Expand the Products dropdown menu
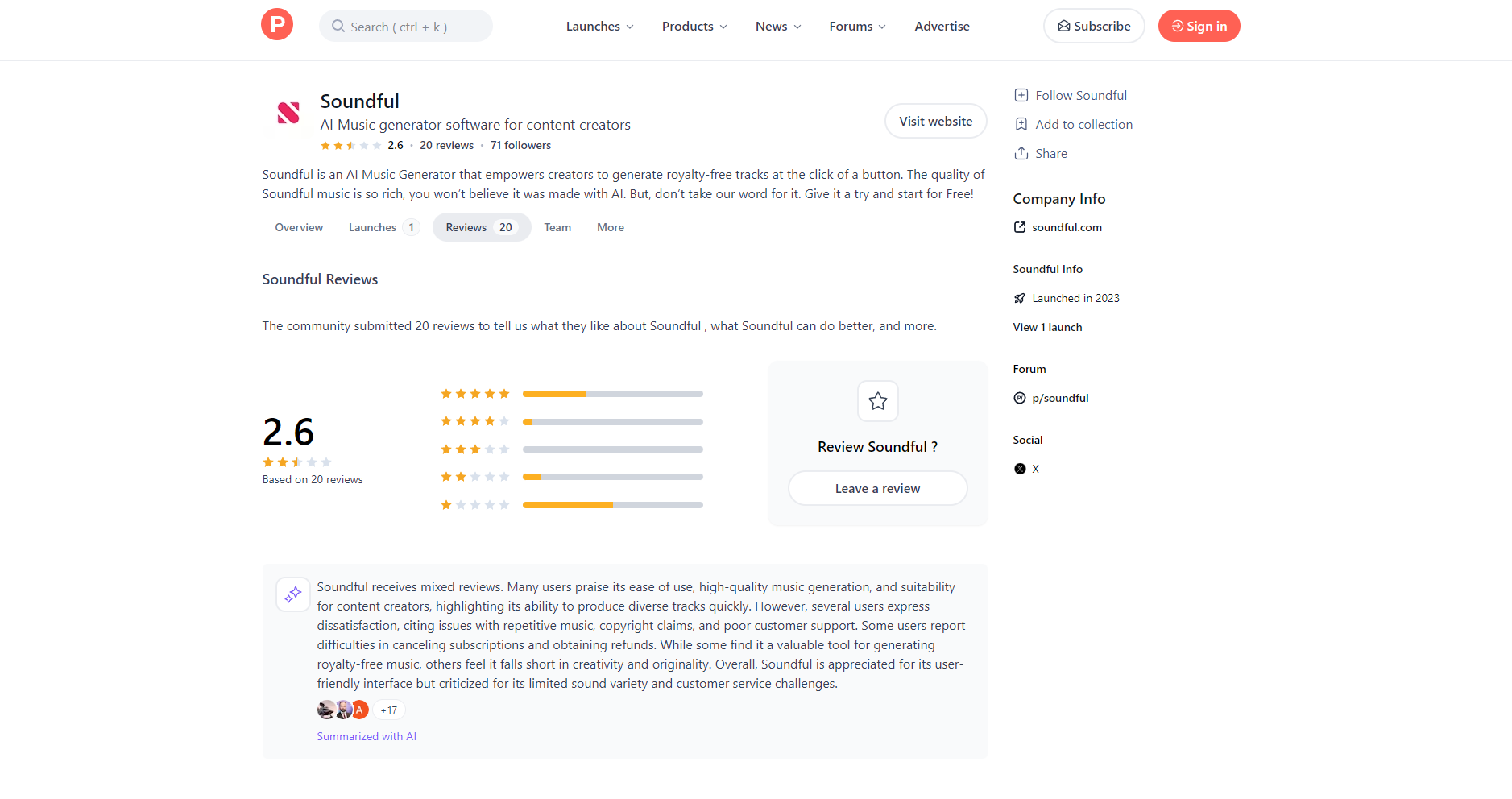1512x799 pixels. pos(694,27)
